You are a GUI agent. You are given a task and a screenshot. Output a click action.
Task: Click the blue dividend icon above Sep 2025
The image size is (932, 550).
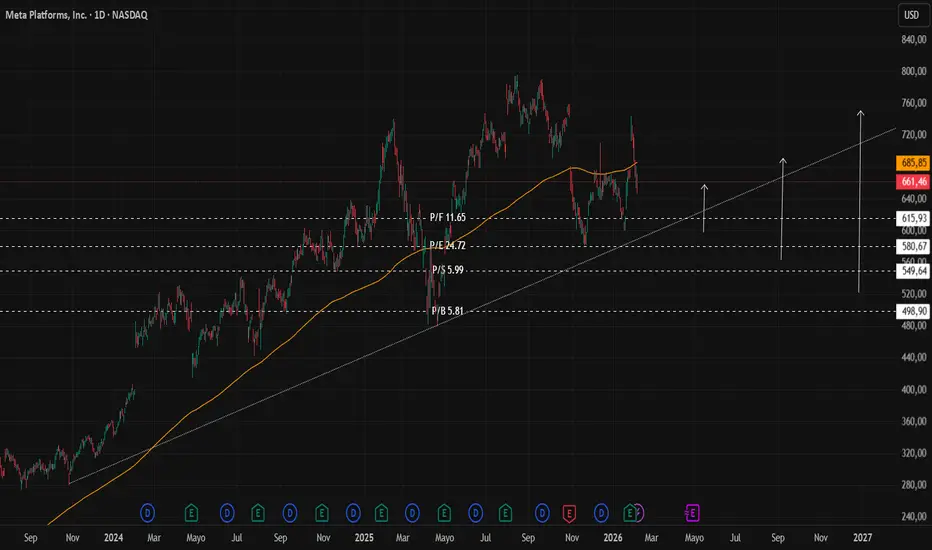[541, 513]
